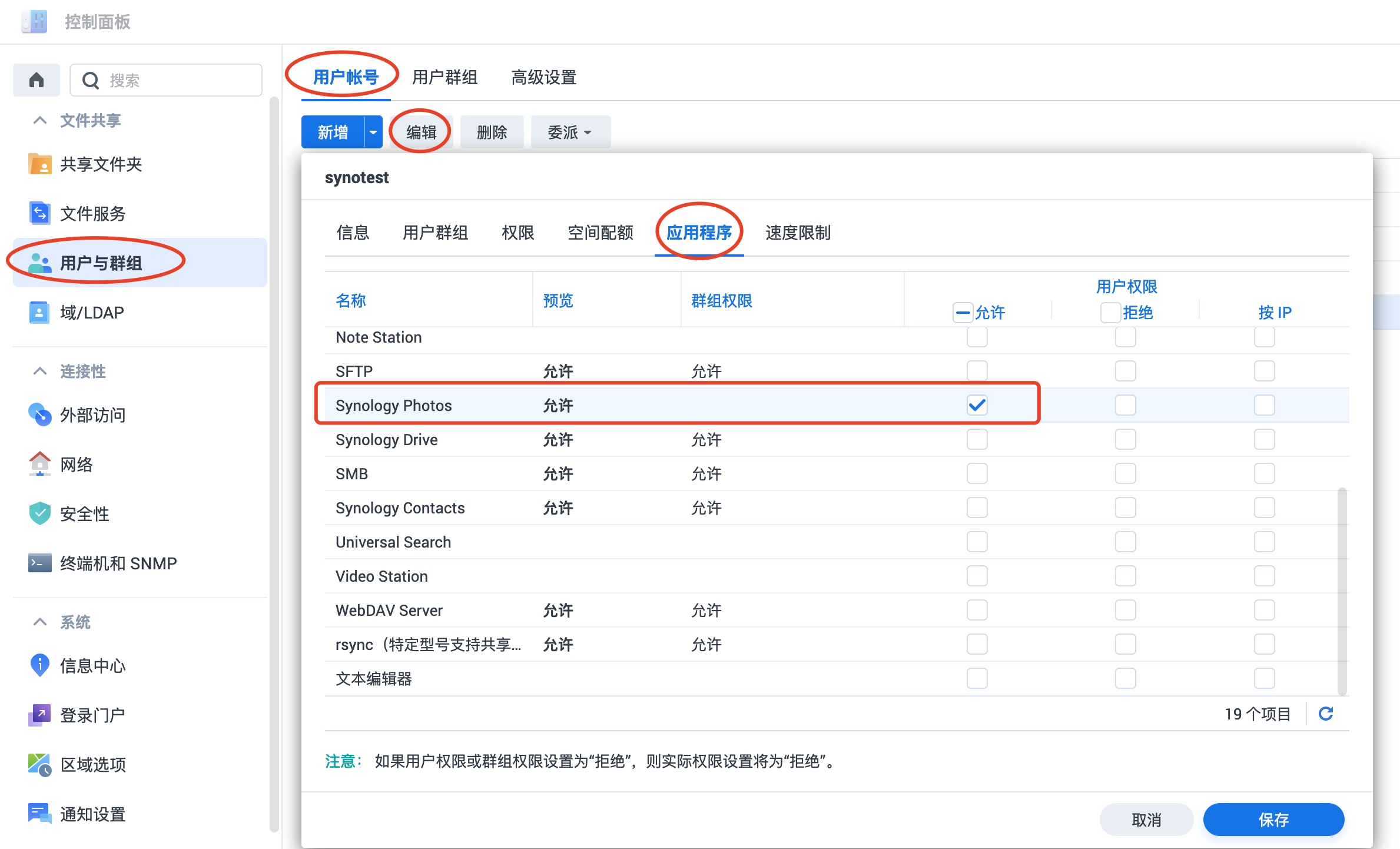Open 通知设置 chat icon
Screen dimensions: 1400x849
pyautogui.click(x=40, y=814)
